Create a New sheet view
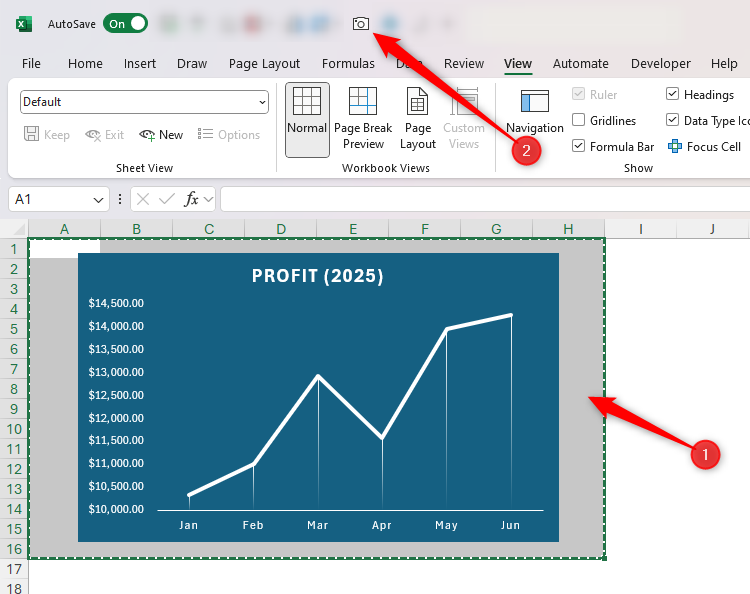750x594 pixels. (x=161, y=135)
